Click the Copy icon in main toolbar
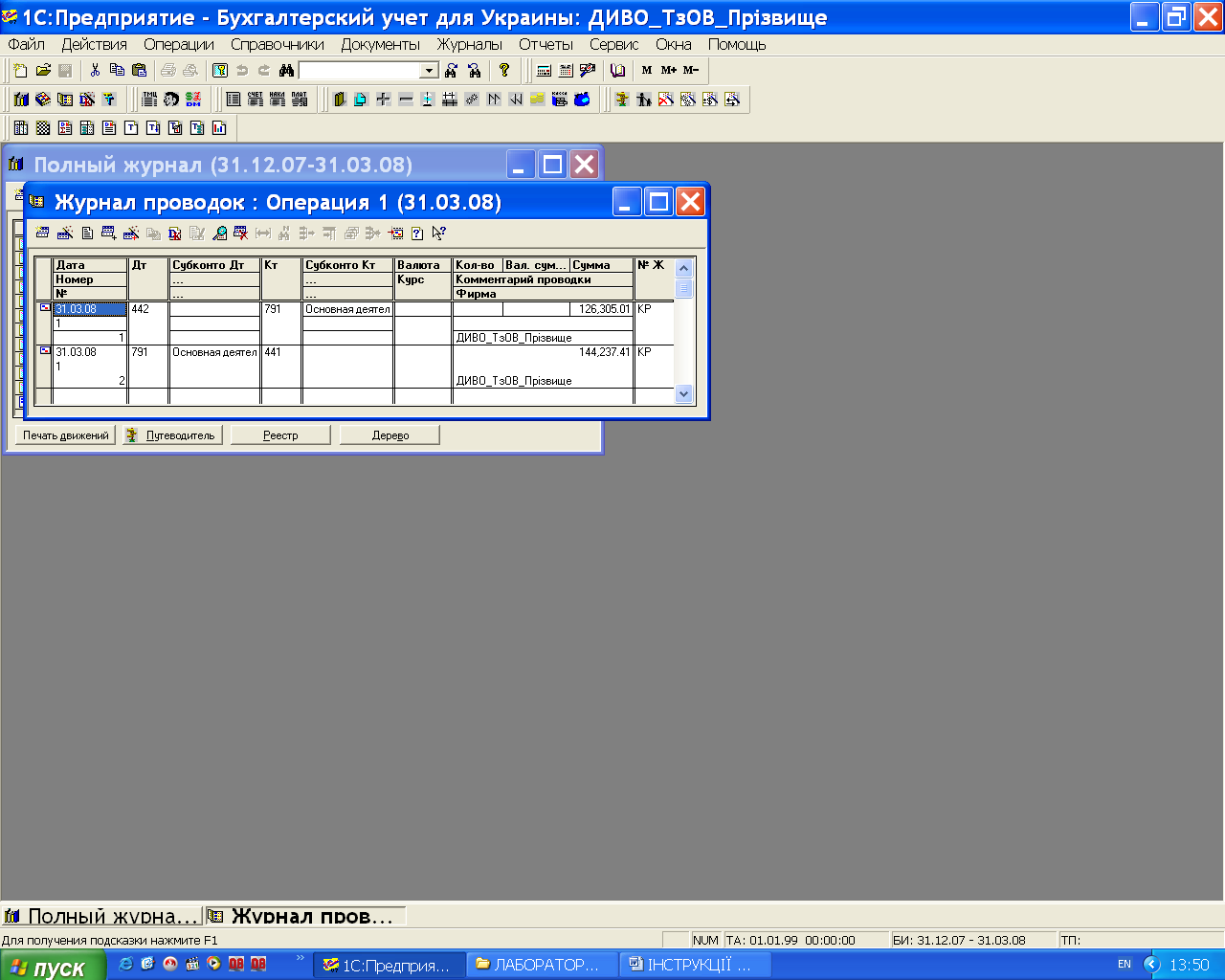This screenshot has width=1225, height=980. [x=117, y=70]
